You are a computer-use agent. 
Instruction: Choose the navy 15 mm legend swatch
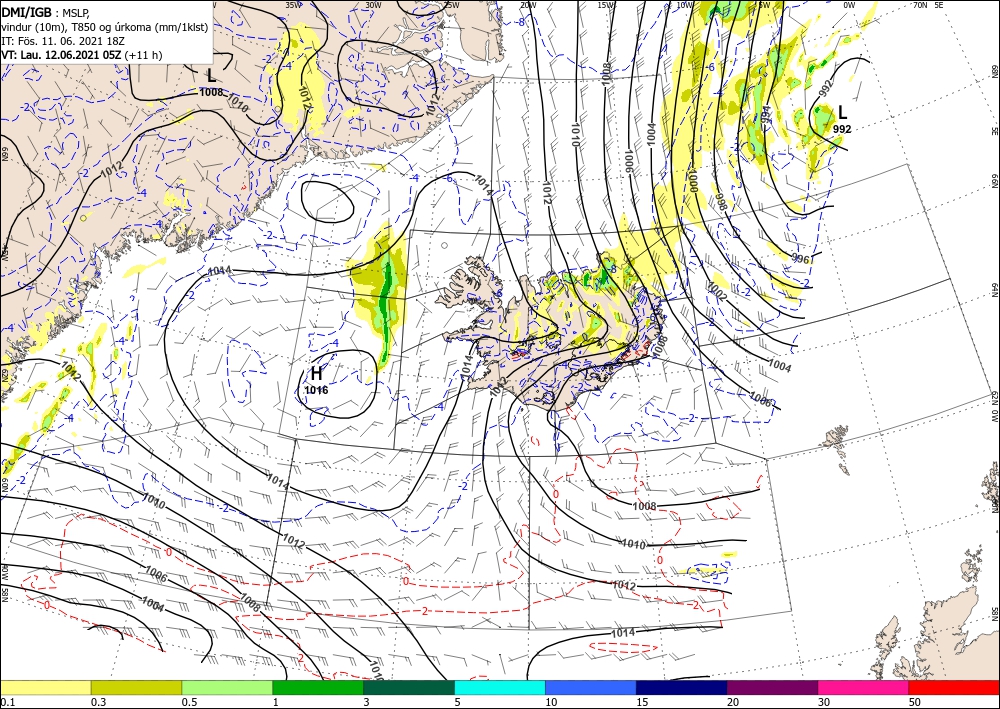pos(682,687)
